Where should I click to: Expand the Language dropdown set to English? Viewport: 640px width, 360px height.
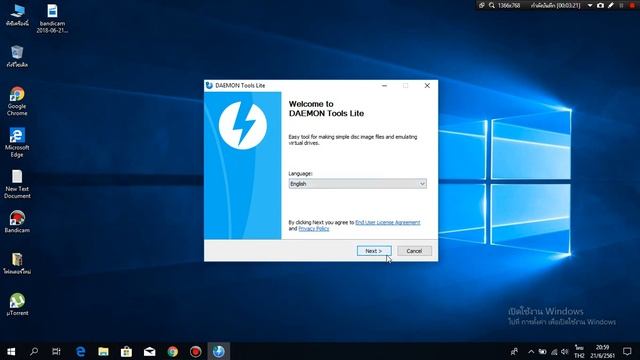358,184
